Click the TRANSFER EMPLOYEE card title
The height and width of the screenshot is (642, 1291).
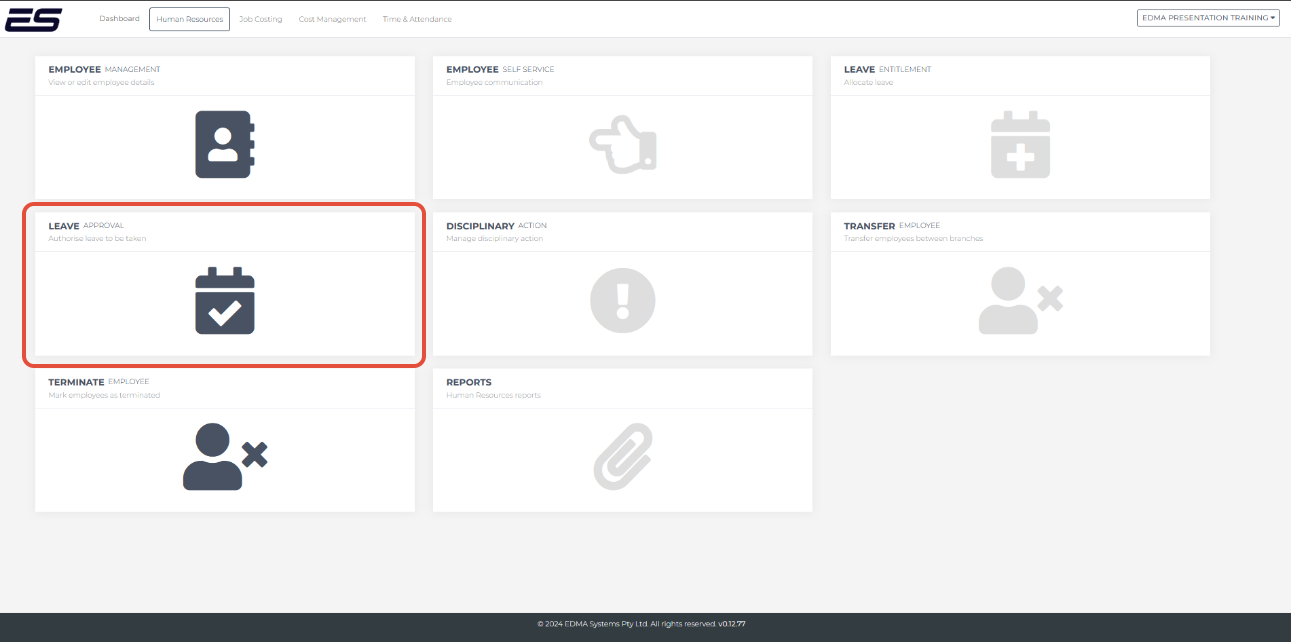pos(892,226)
